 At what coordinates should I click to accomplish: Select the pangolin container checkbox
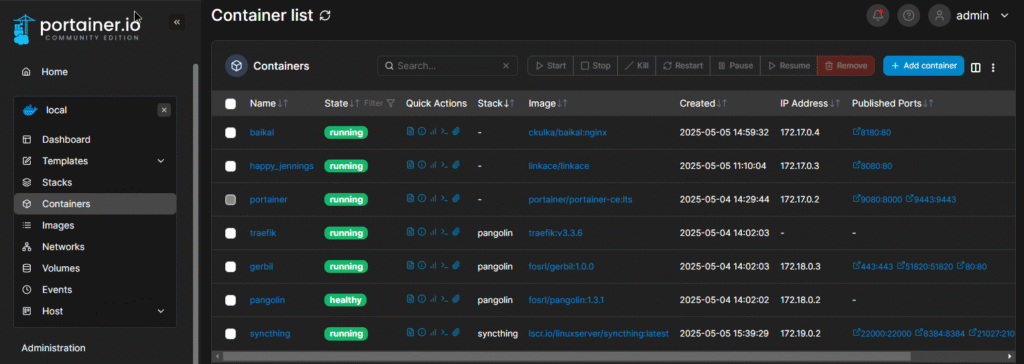point(231,301)
